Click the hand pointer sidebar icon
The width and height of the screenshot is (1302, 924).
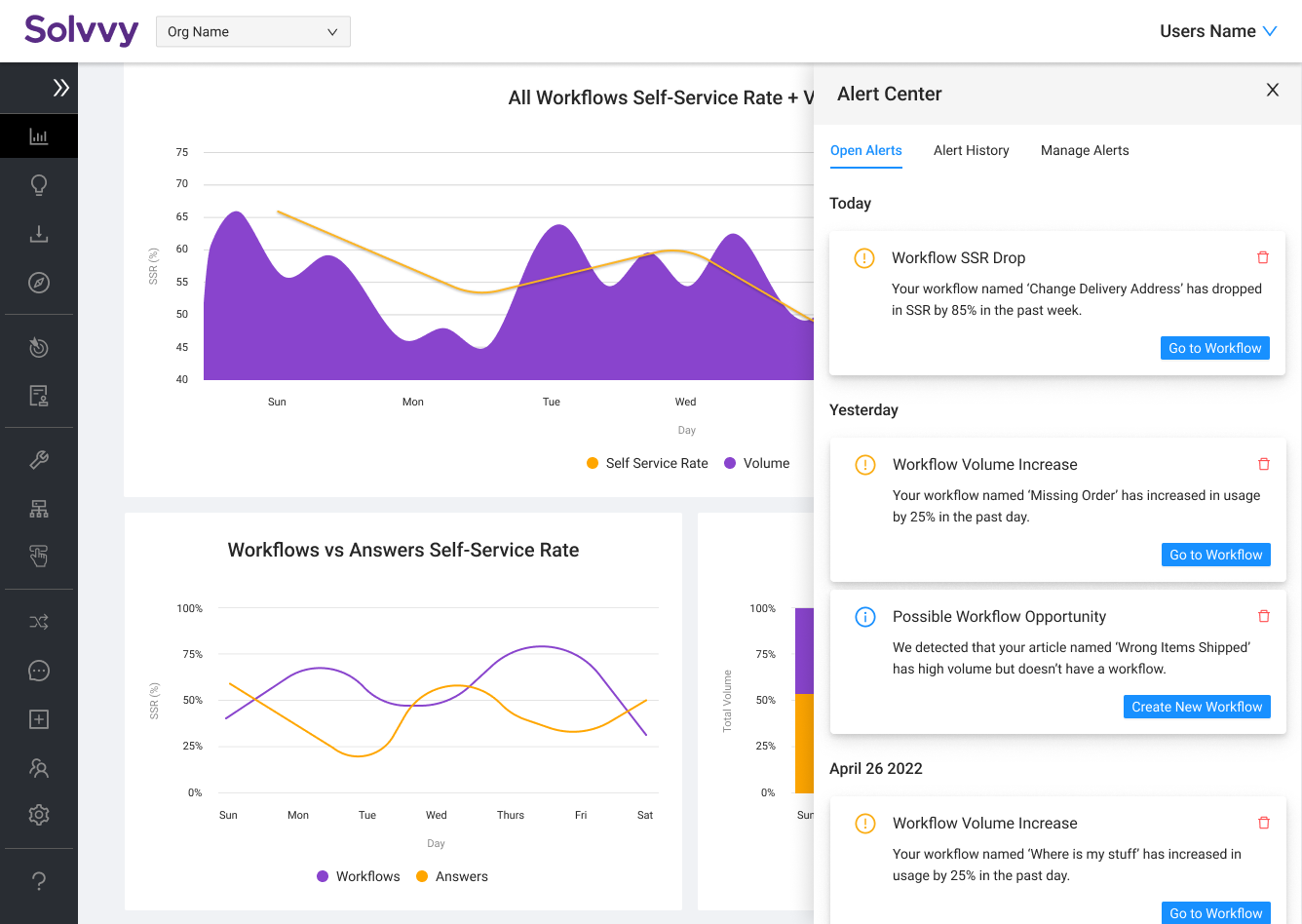[x=39, y=557]
